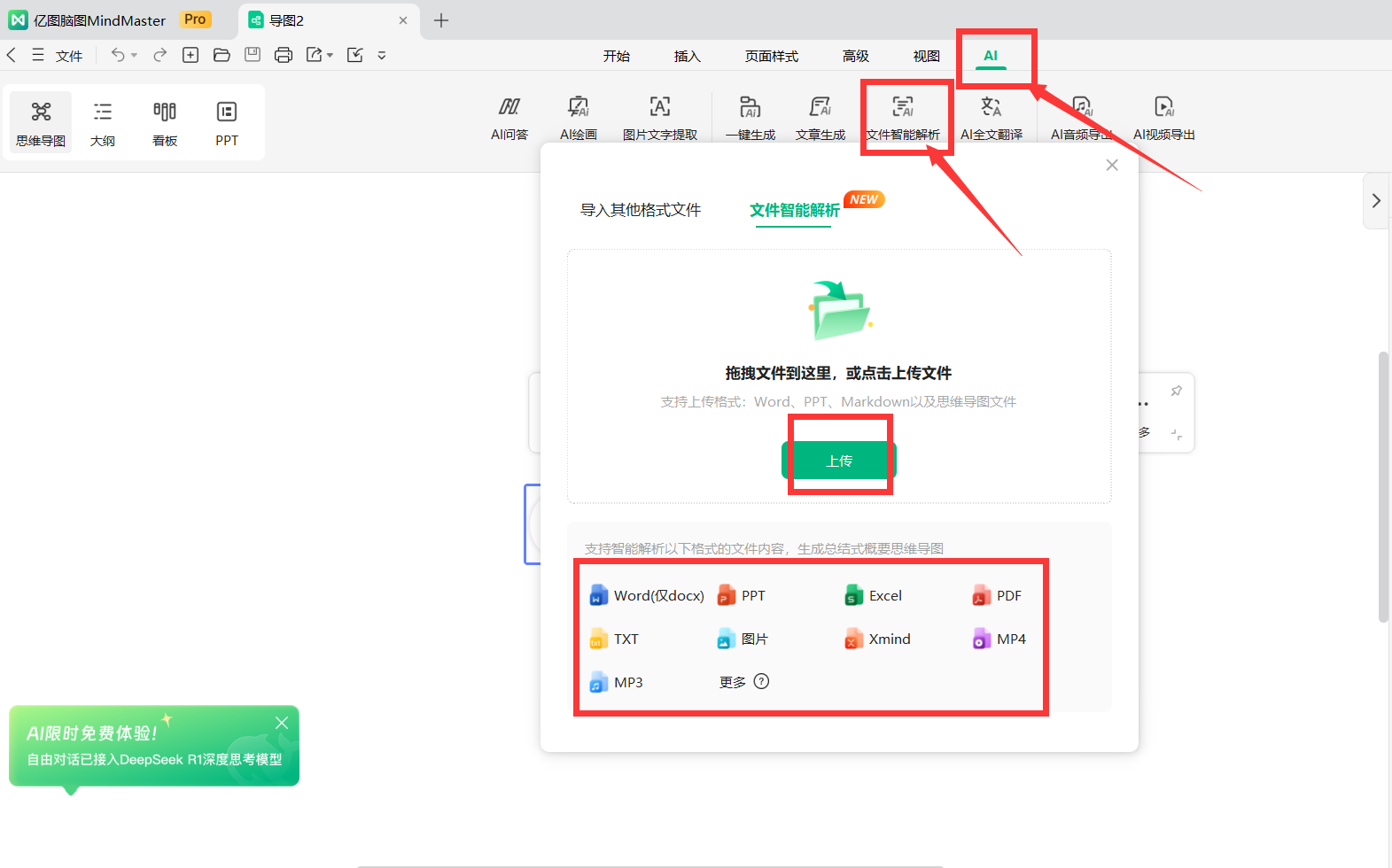Click the collapse corner icon below the pin
This screenshot has width=1392, height=868.
pyautogui.click(x=1177, y=434)
